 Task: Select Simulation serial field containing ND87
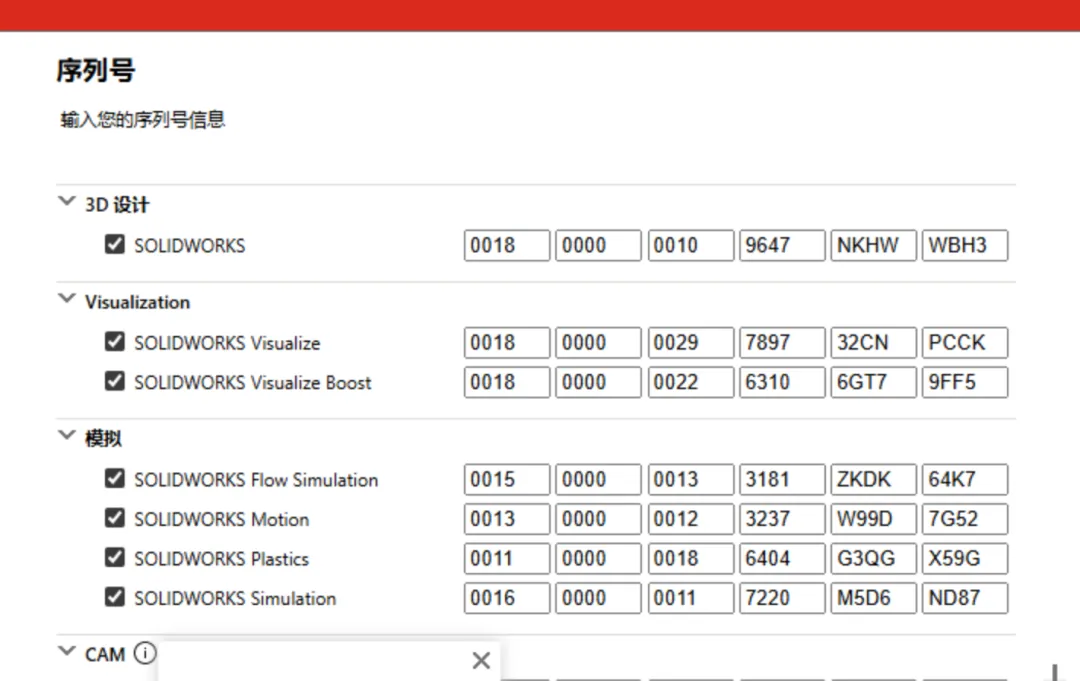965,598
